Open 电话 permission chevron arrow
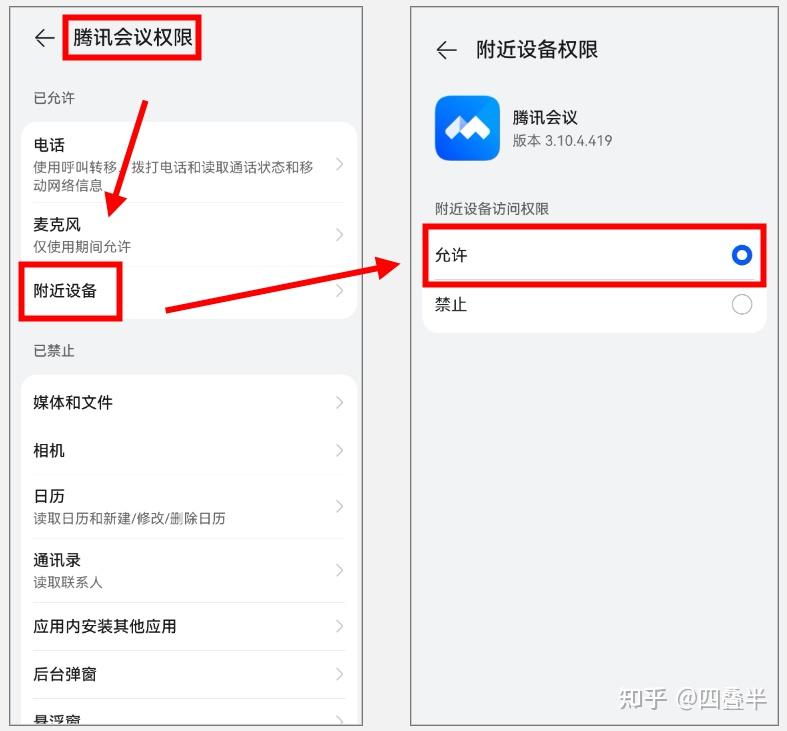This screenshot has height=731, width=787. 340,164
